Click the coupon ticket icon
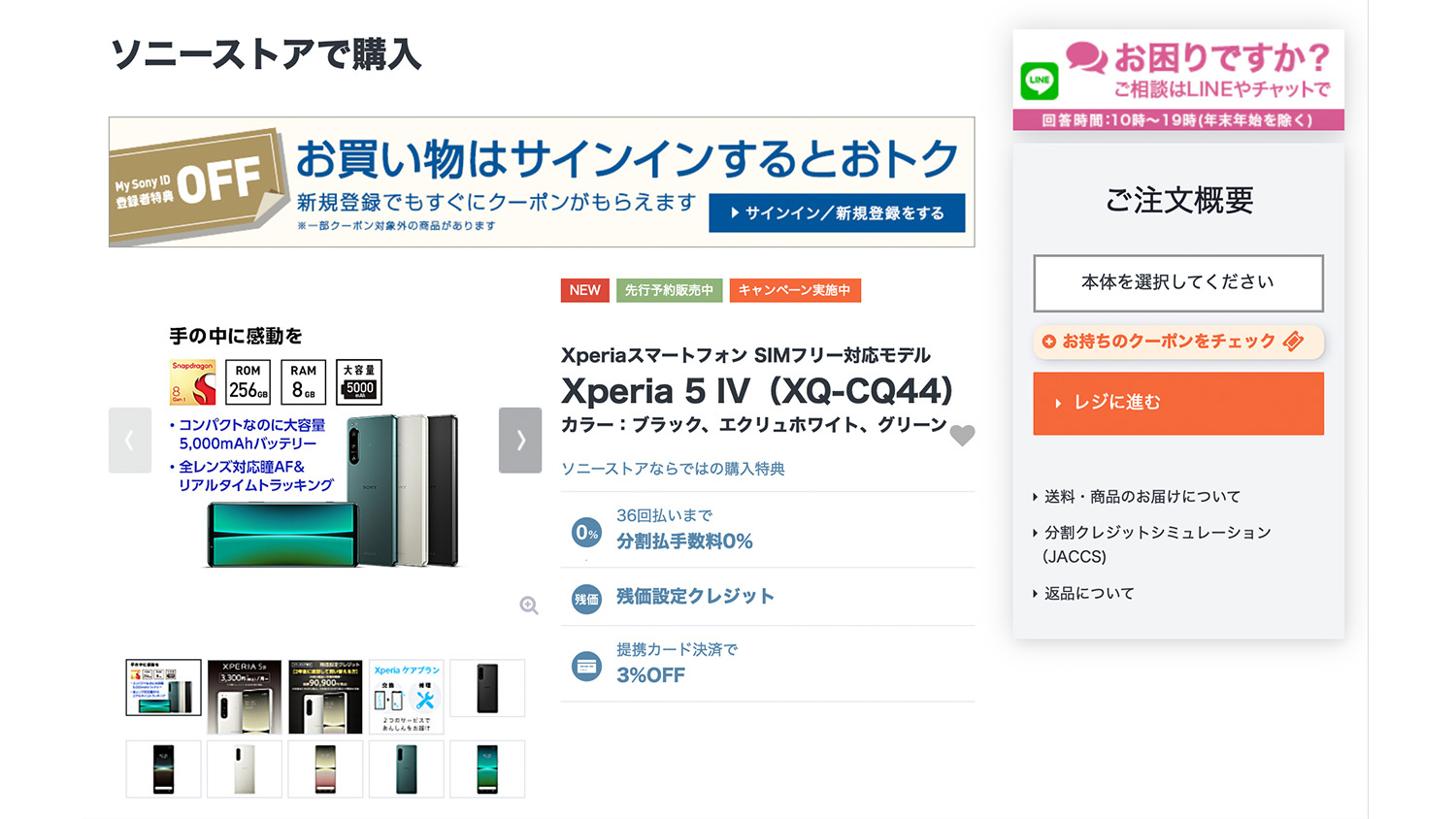This screenshot has width=1456, height=819. (x=1293, y=342)
